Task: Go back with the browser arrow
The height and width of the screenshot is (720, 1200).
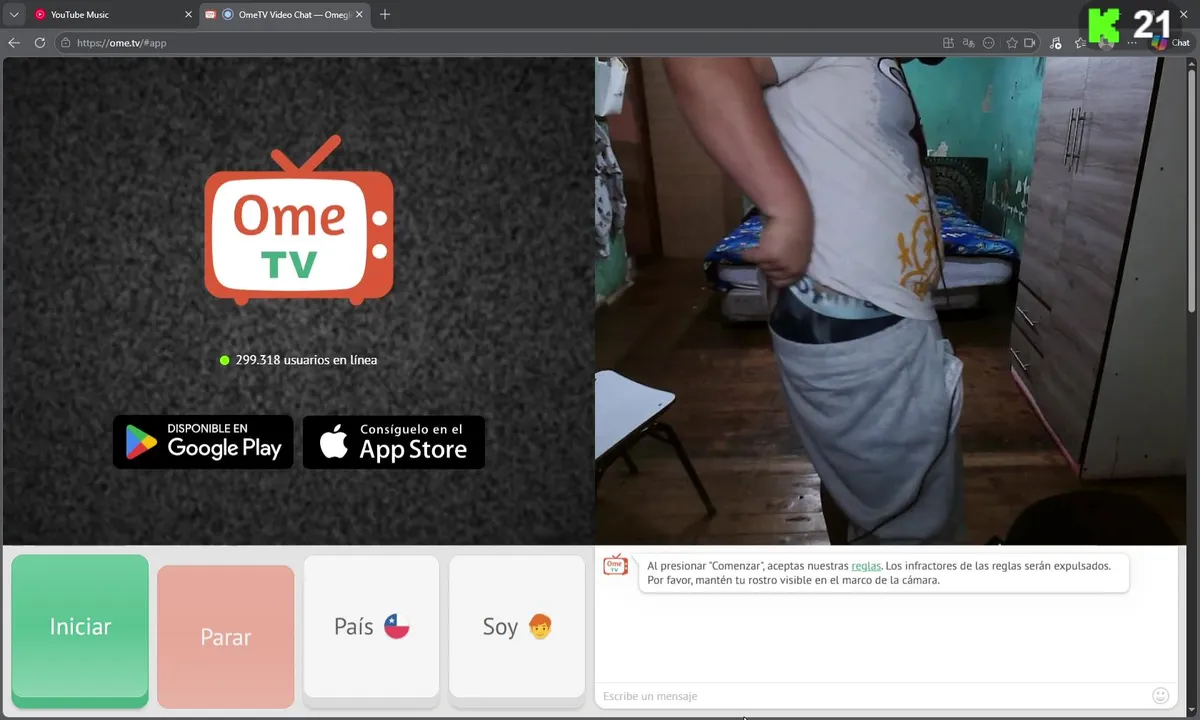Action: pos(14,43)
